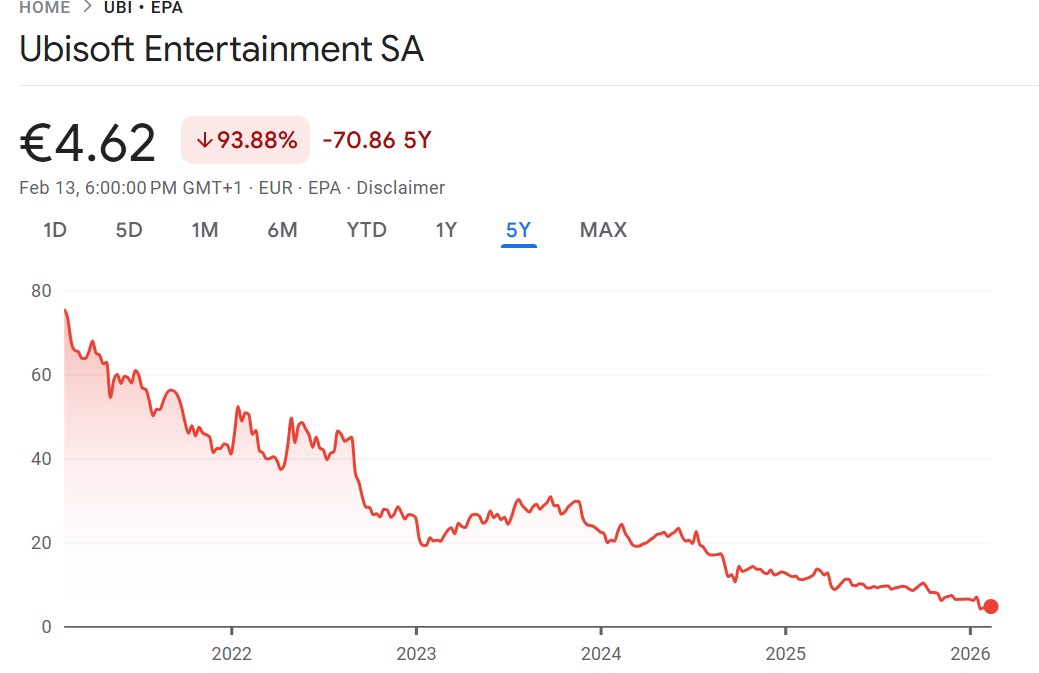Show the 1Y price range
The height and width of the screenshot is (673, 1039).
[x=446, y=230]
